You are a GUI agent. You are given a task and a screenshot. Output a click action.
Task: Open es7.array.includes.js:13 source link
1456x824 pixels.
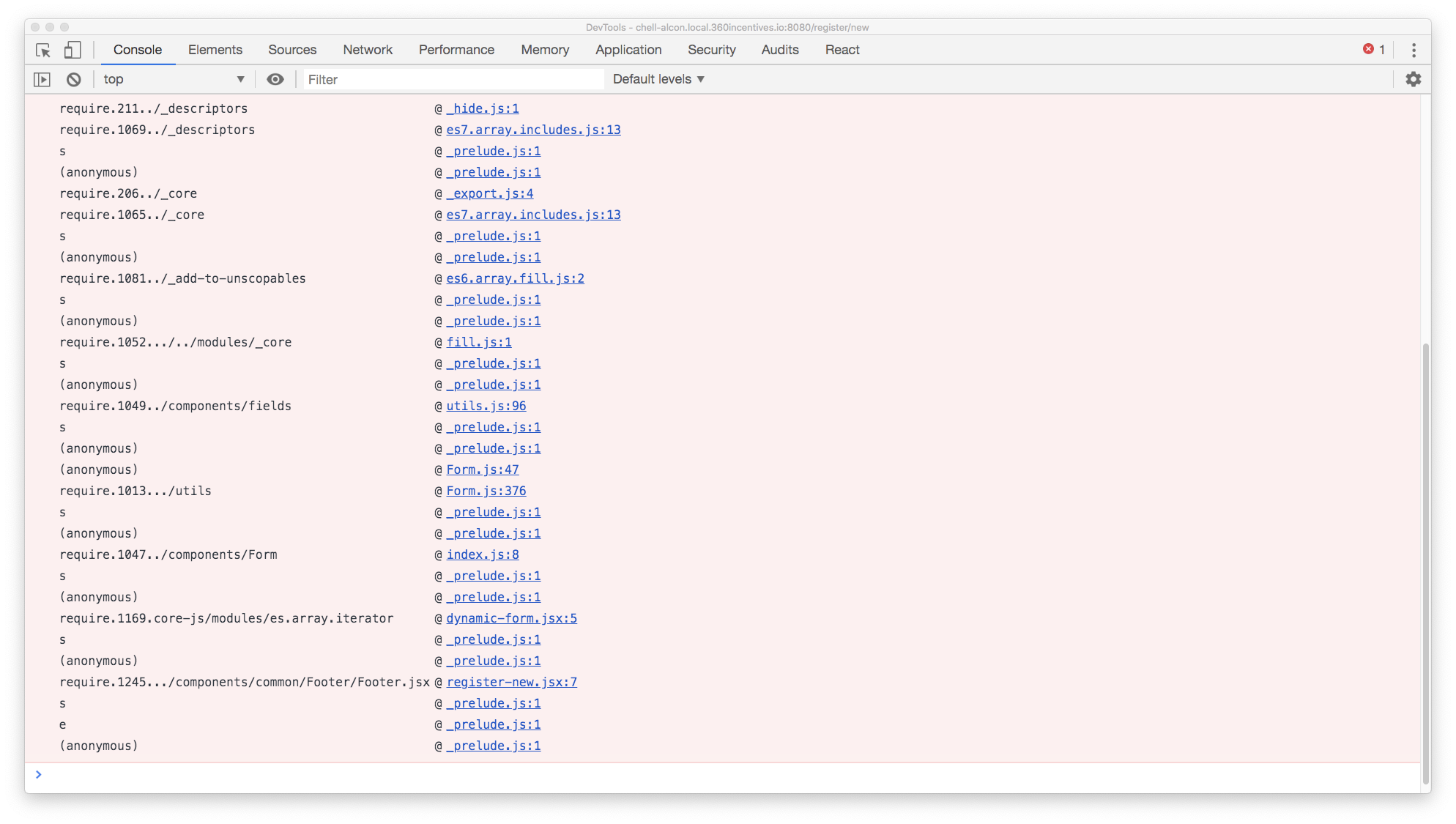534,130
